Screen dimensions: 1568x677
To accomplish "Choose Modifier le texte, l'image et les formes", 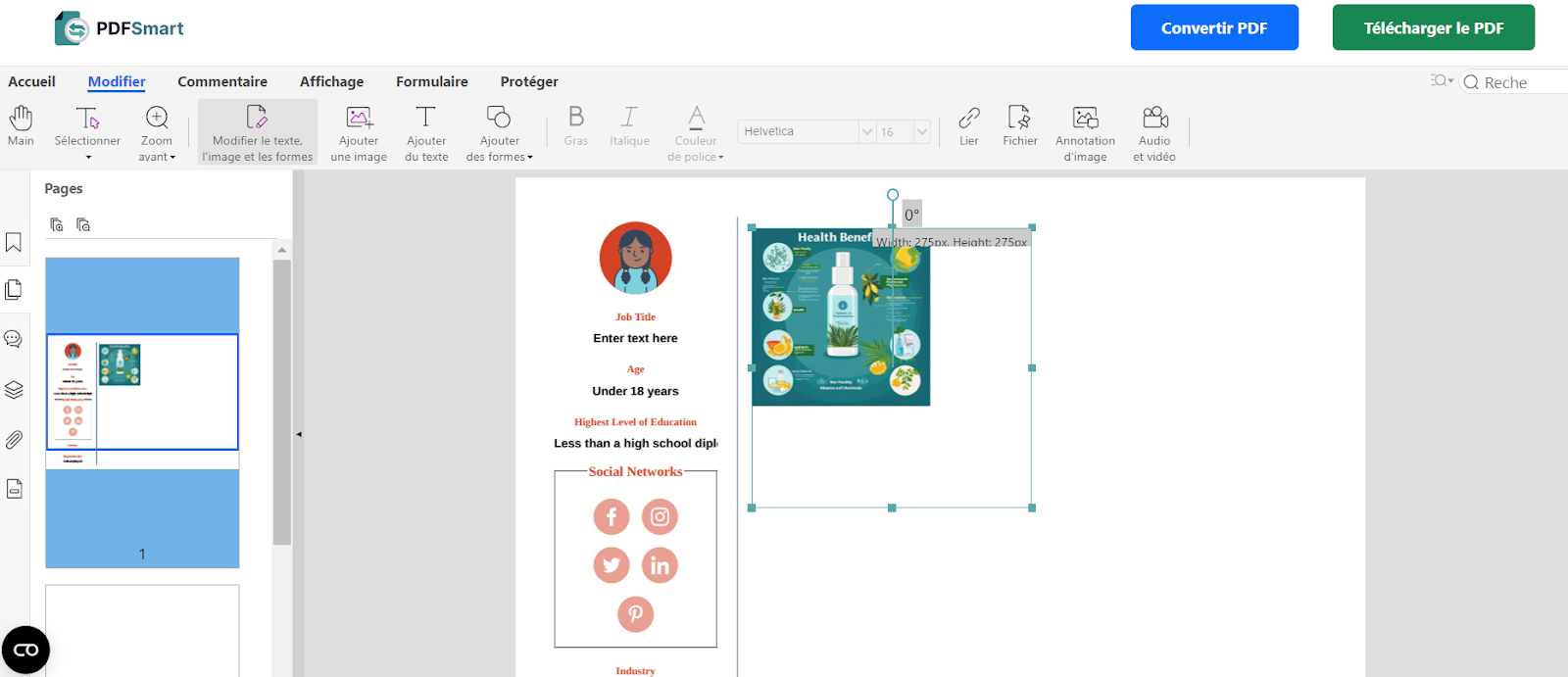I will click(258, 132).
